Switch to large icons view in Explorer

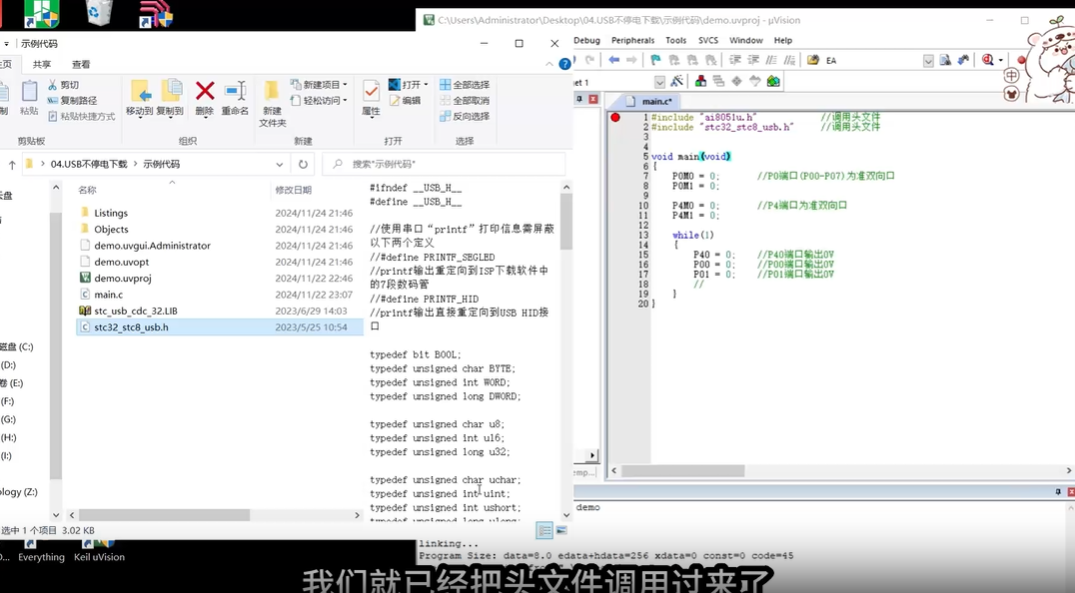click(561, 531)
